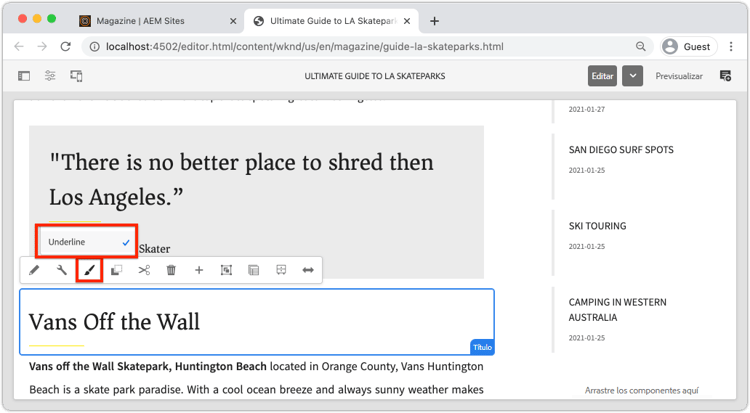The height and width of the screenshot is (413, 750).
Task: Close the Ultimate Guide to LA Skateparks tab
Action: [x=407, y=21]
